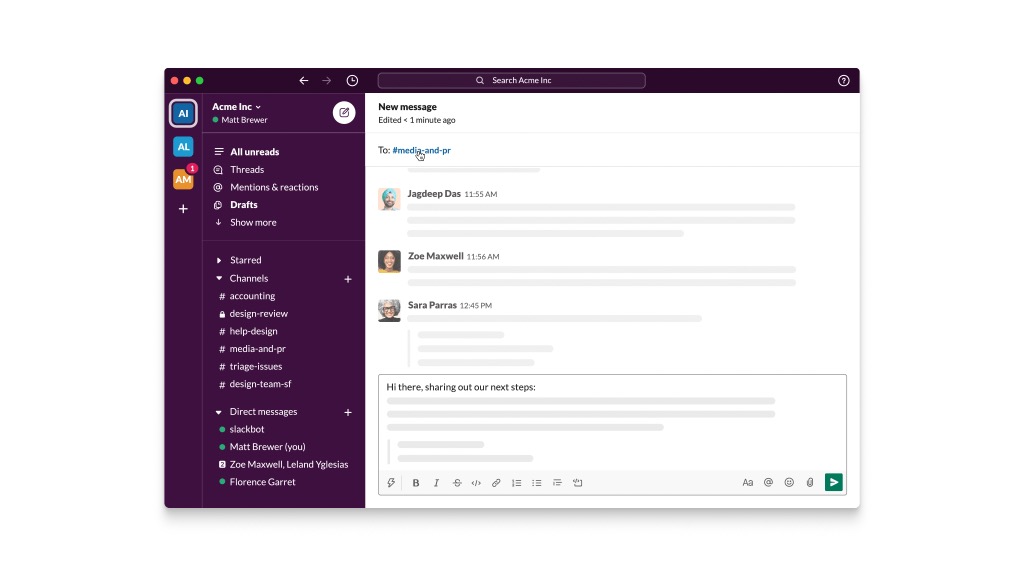The image size is (1024, 576).
Task: Click the compose new message icon
Action: (x=344, y=112)
